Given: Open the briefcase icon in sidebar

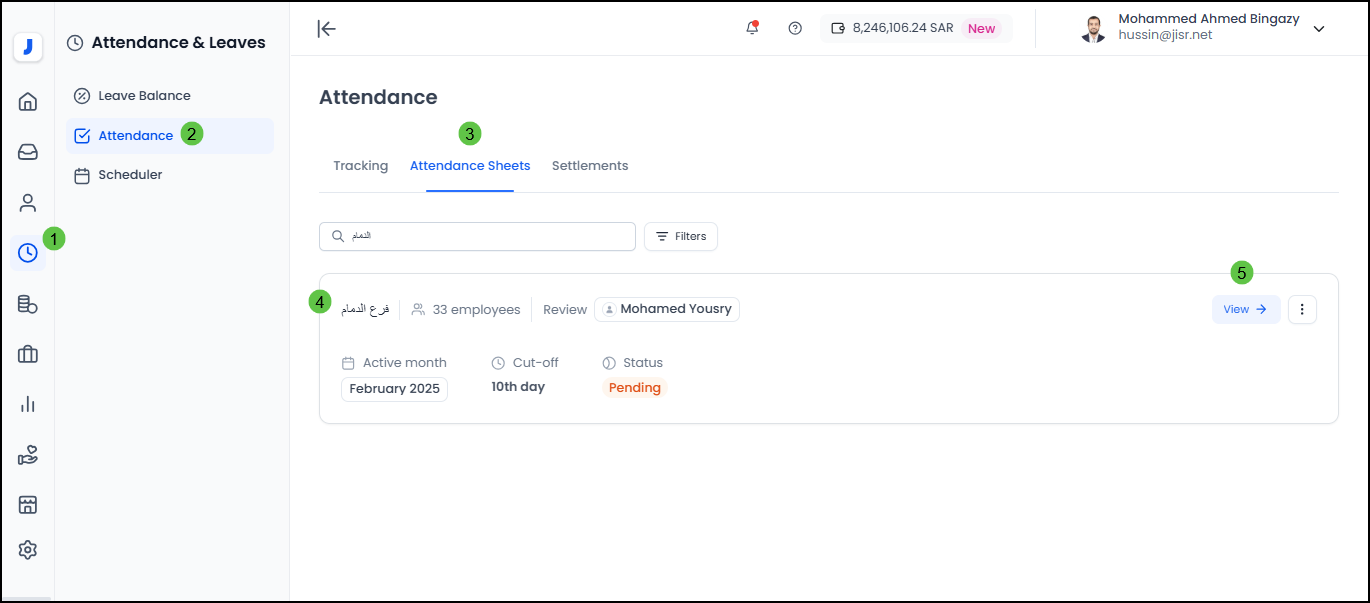Looking at the screenshot, I should [x=28, y=354].
